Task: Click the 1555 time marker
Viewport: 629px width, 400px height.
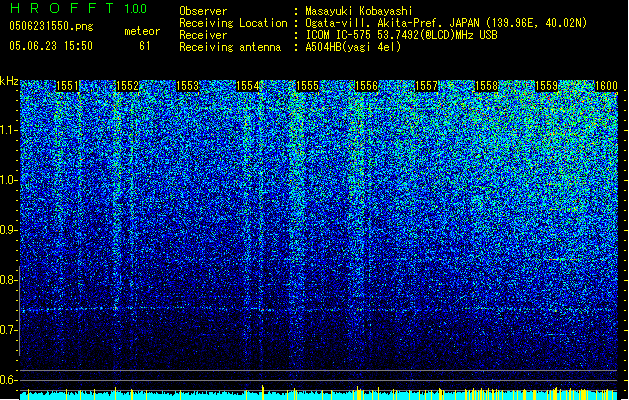Action: pos(307,86)
